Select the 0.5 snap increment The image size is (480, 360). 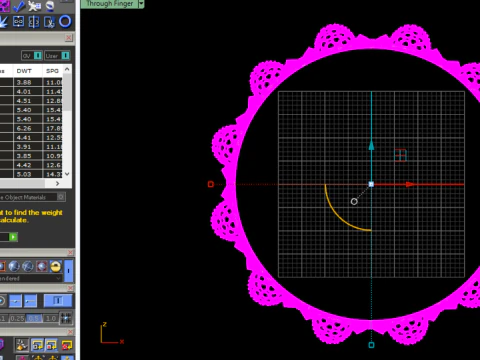click(34, 318)
